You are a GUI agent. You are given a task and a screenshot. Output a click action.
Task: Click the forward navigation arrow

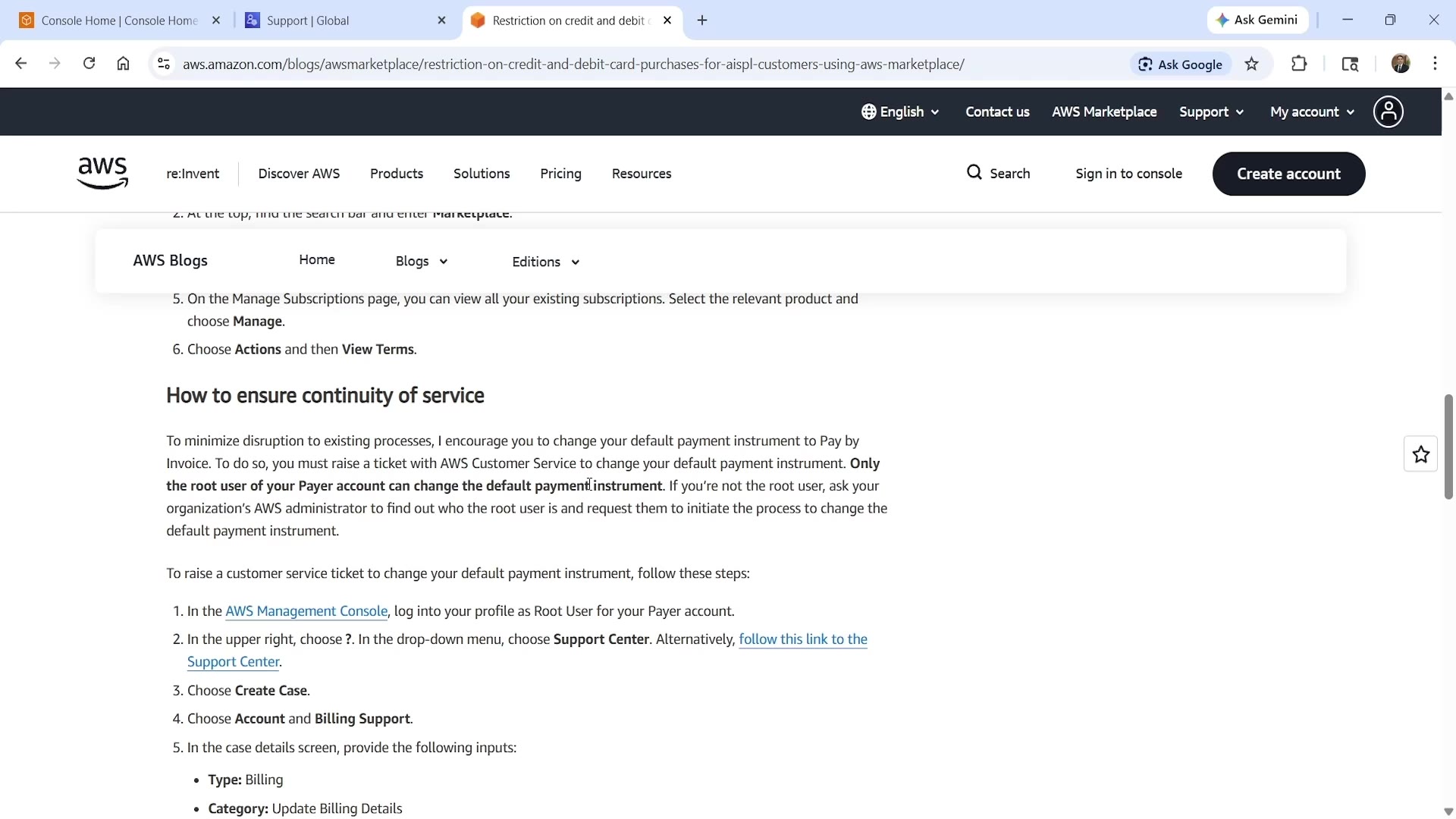coord(55,64)
